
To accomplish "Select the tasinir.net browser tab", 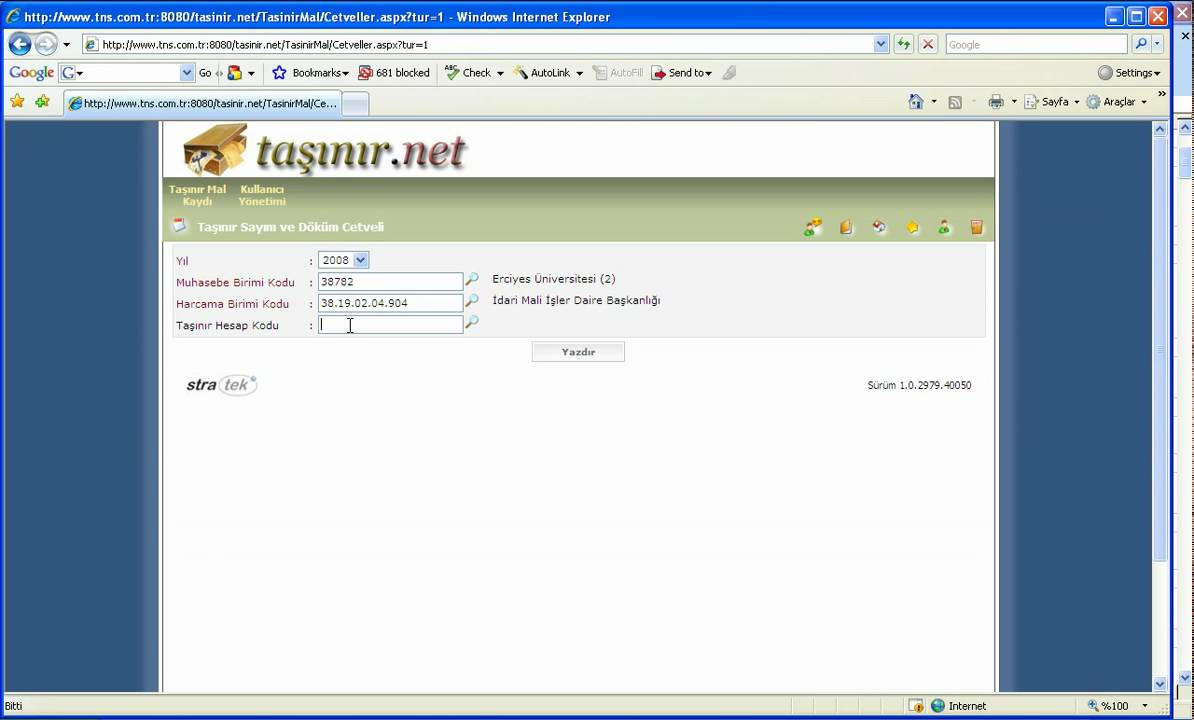I will tap(203, 104).
